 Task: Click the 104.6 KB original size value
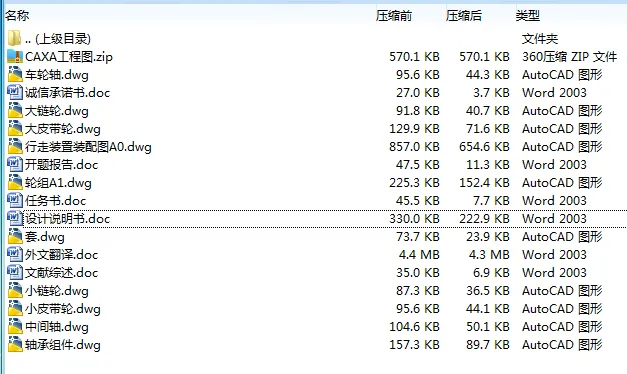coord(414,327)
